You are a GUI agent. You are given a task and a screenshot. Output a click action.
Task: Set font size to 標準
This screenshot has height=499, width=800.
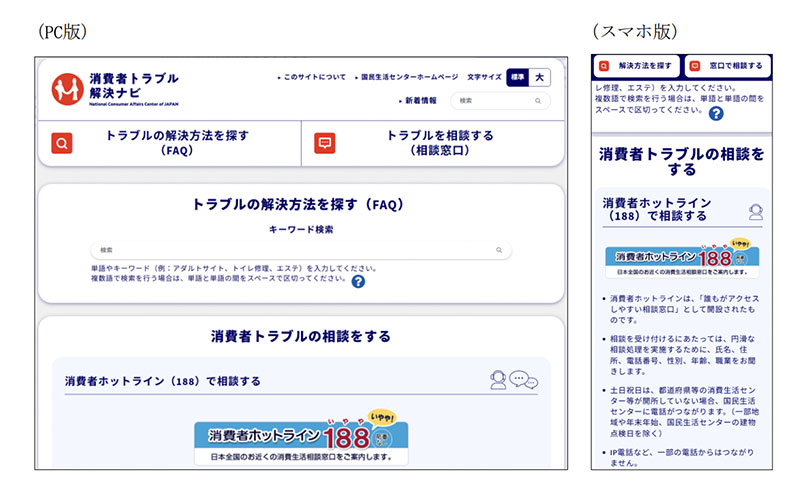pos(517,78)
